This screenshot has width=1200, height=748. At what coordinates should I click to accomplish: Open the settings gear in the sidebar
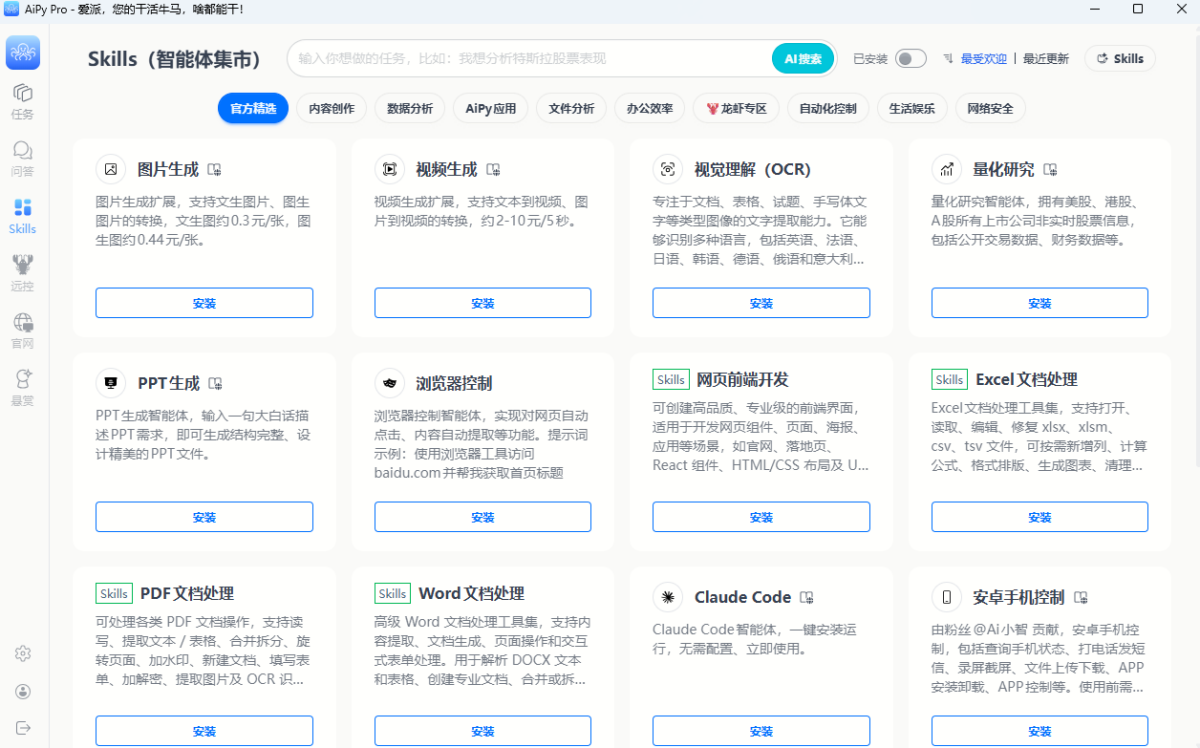[22, 653]
